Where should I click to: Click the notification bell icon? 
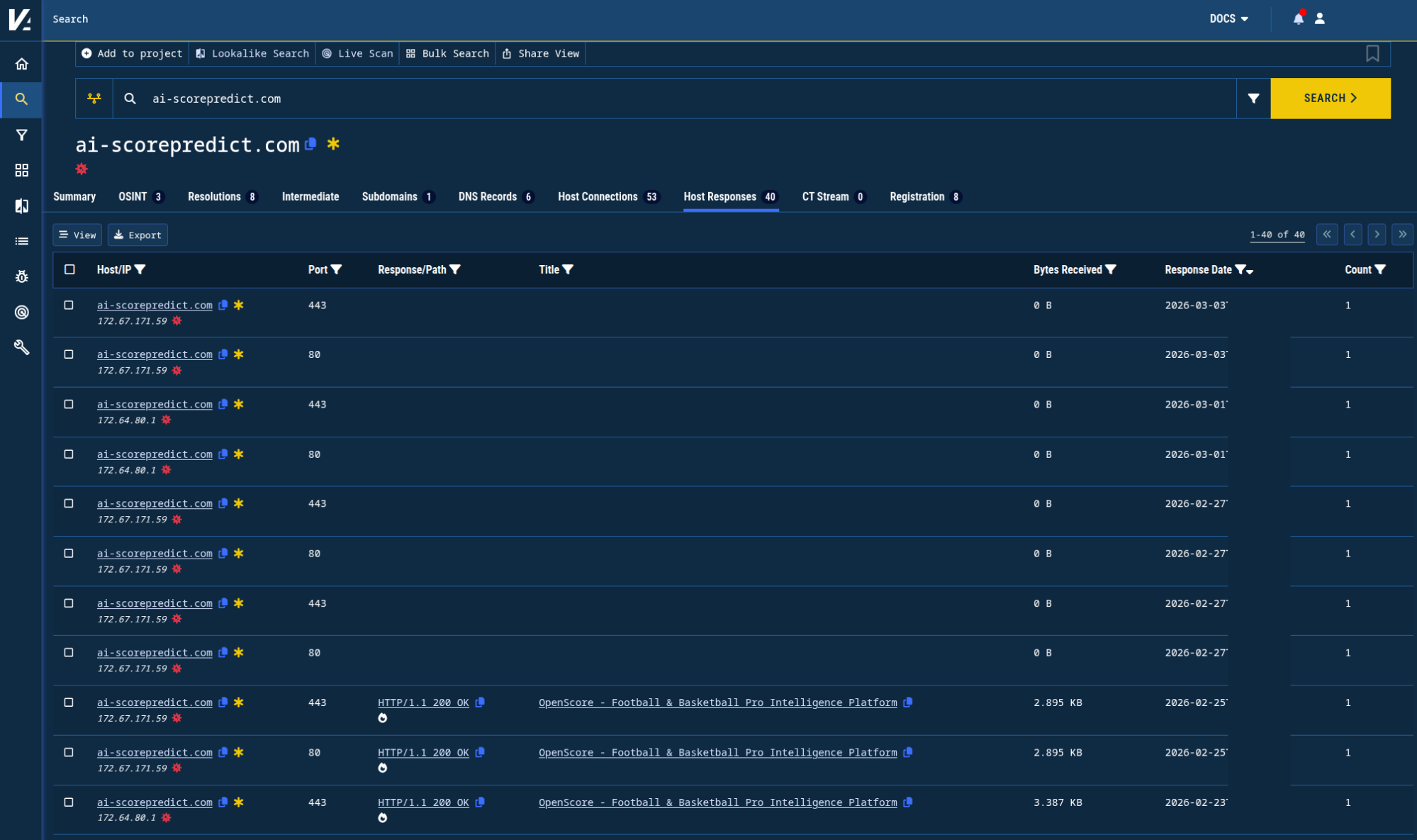1298,19
